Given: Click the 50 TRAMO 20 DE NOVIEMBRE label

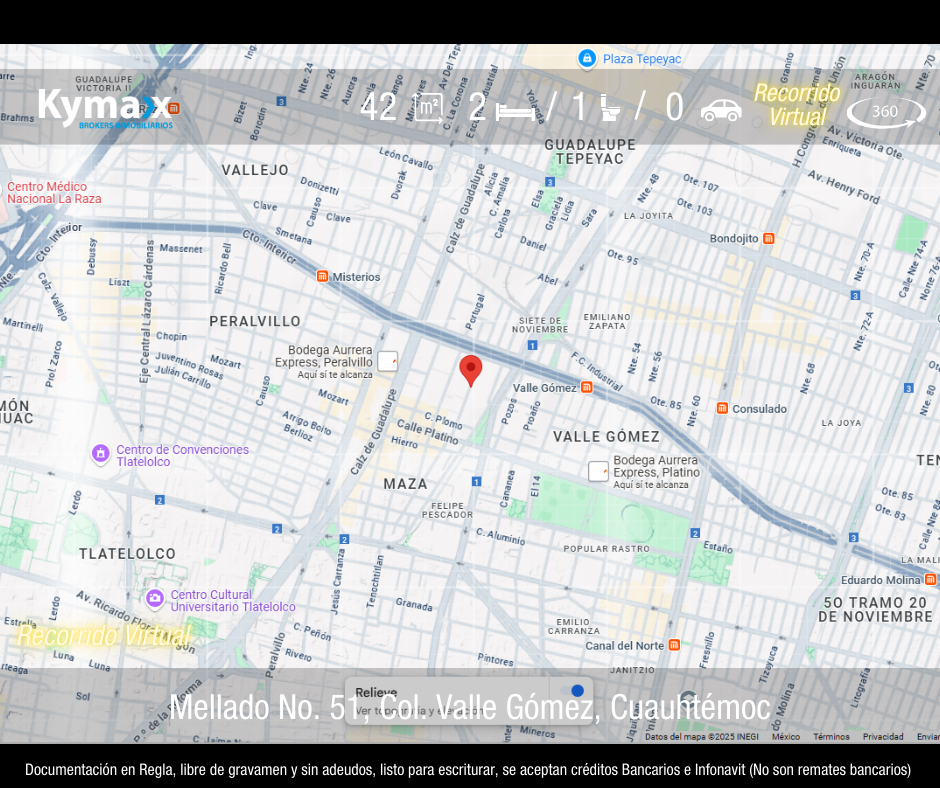Looking at the screenshot, I should (x=875, y=609).
